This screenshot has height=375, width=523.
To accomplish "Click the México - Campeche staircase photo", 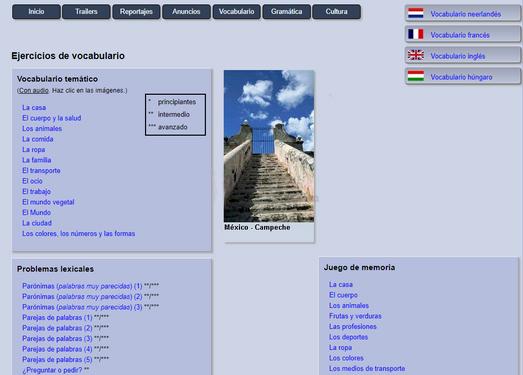I will pyautogui.click(x=269, y=146).
